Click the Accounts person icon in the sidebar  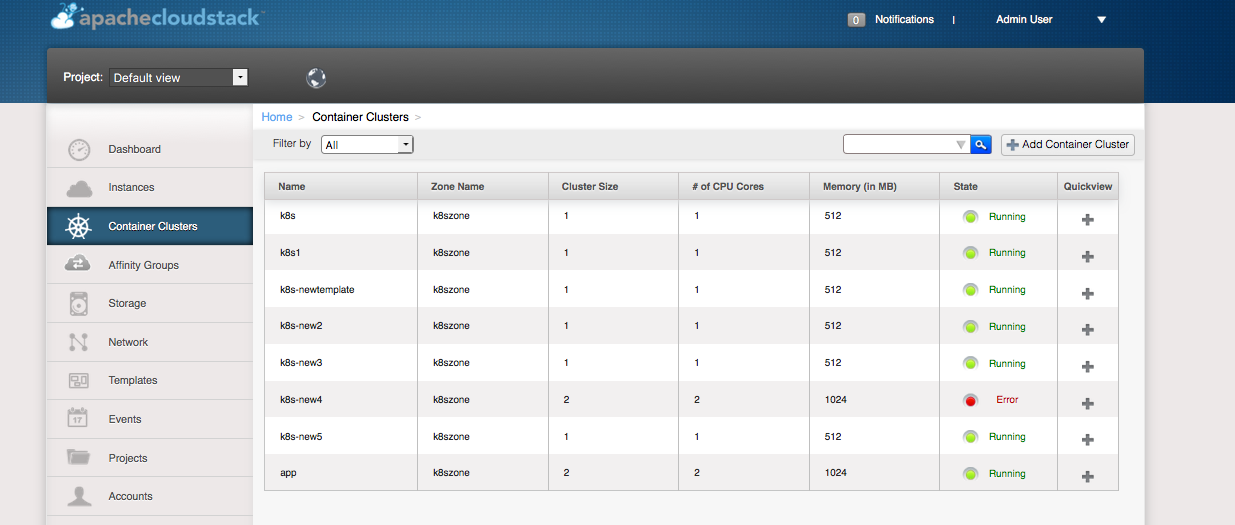pyautogui.click(x=79, y=496)
